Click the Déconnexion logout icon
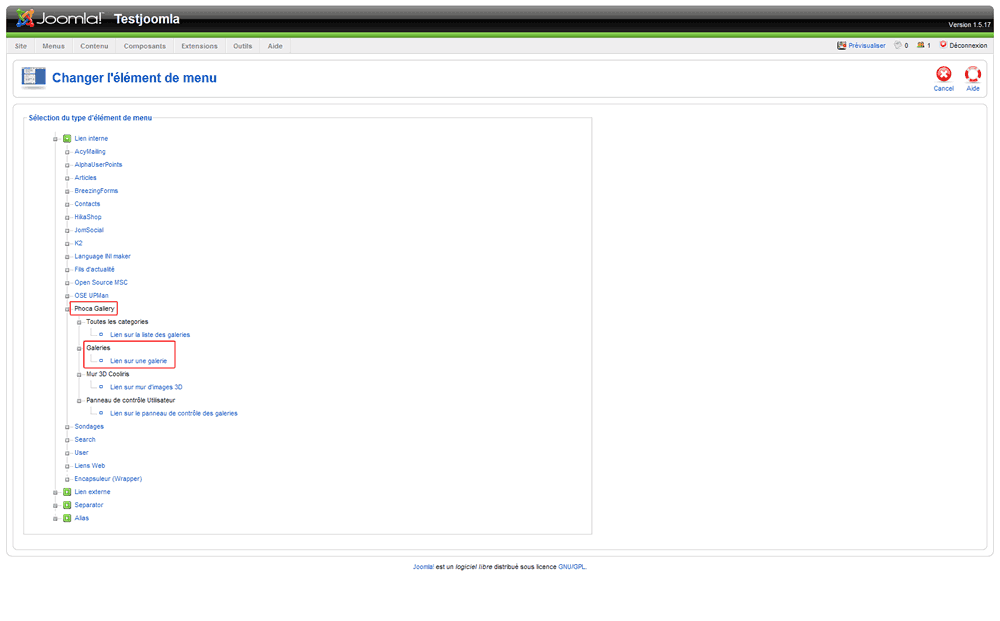The height and width of the screenshot is (621, 1000). tap(943, 45)
